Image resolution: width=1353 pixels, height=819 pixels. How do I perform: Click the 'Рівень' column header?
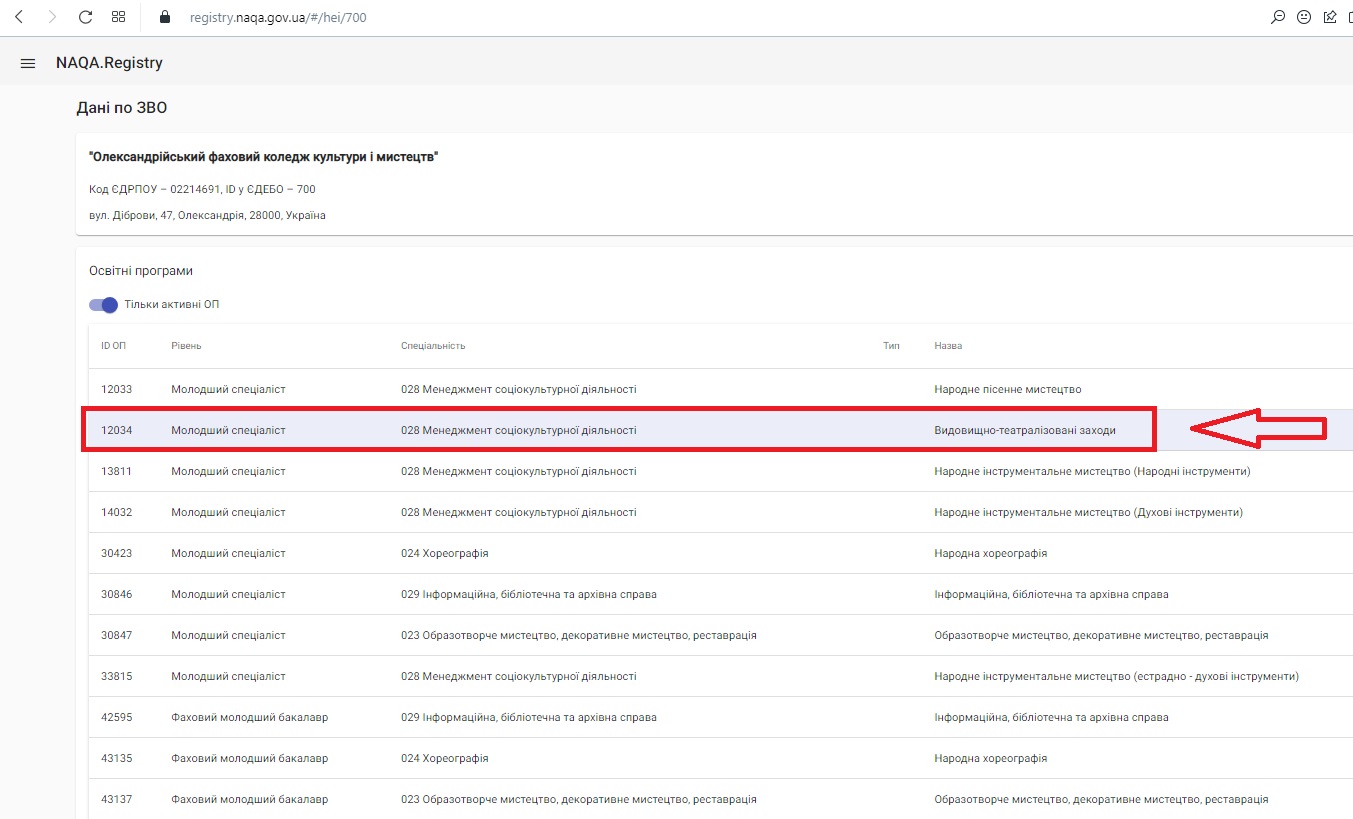point(187,346)
